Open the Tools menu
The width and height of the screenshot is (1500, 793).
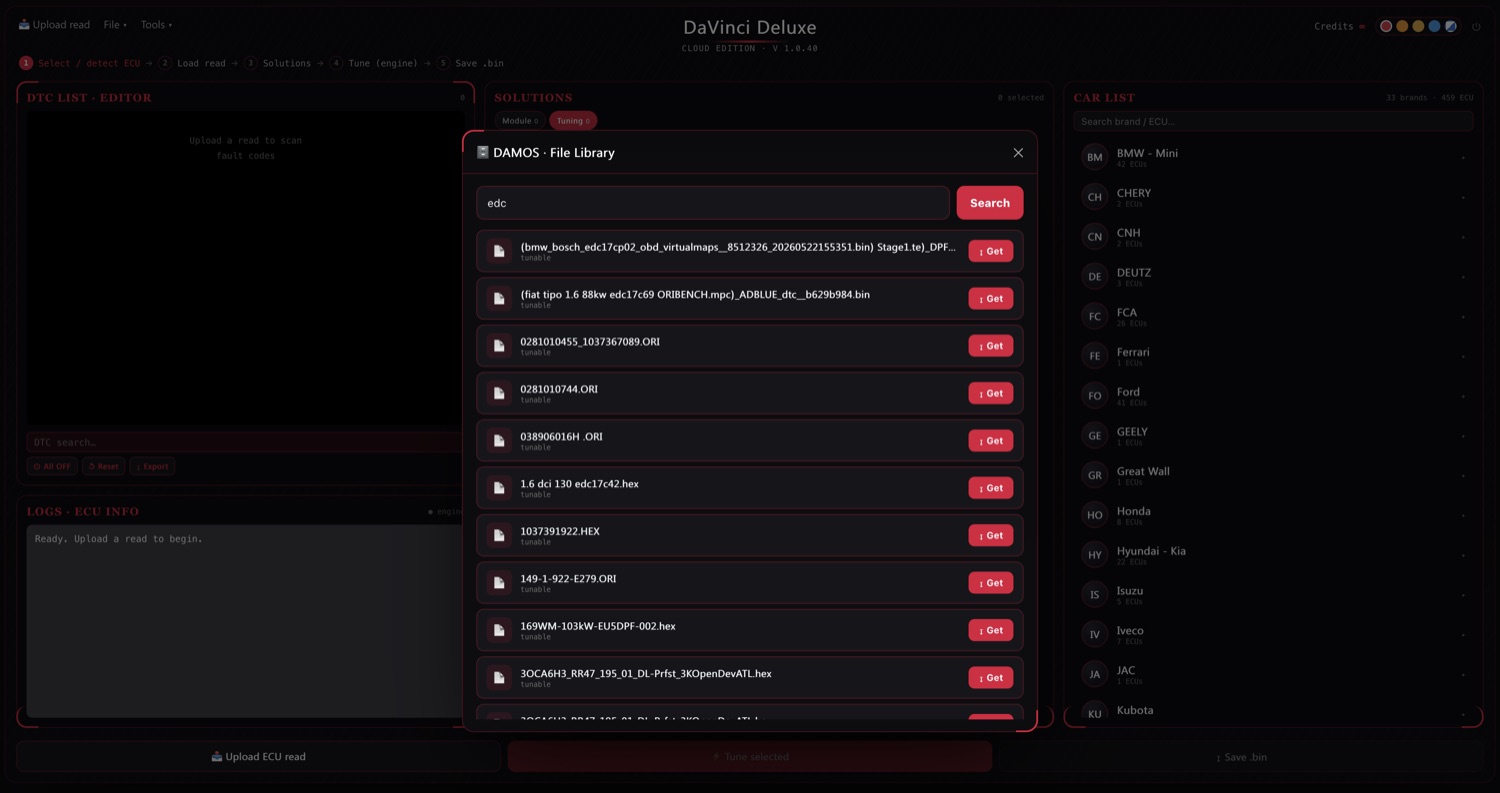tap(156, 25)
